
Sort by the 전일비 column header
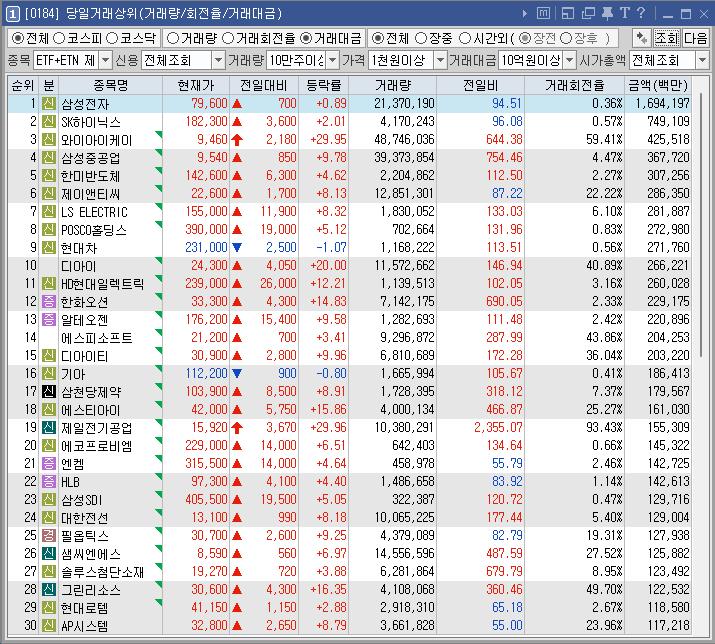click(x=481, y=85)
